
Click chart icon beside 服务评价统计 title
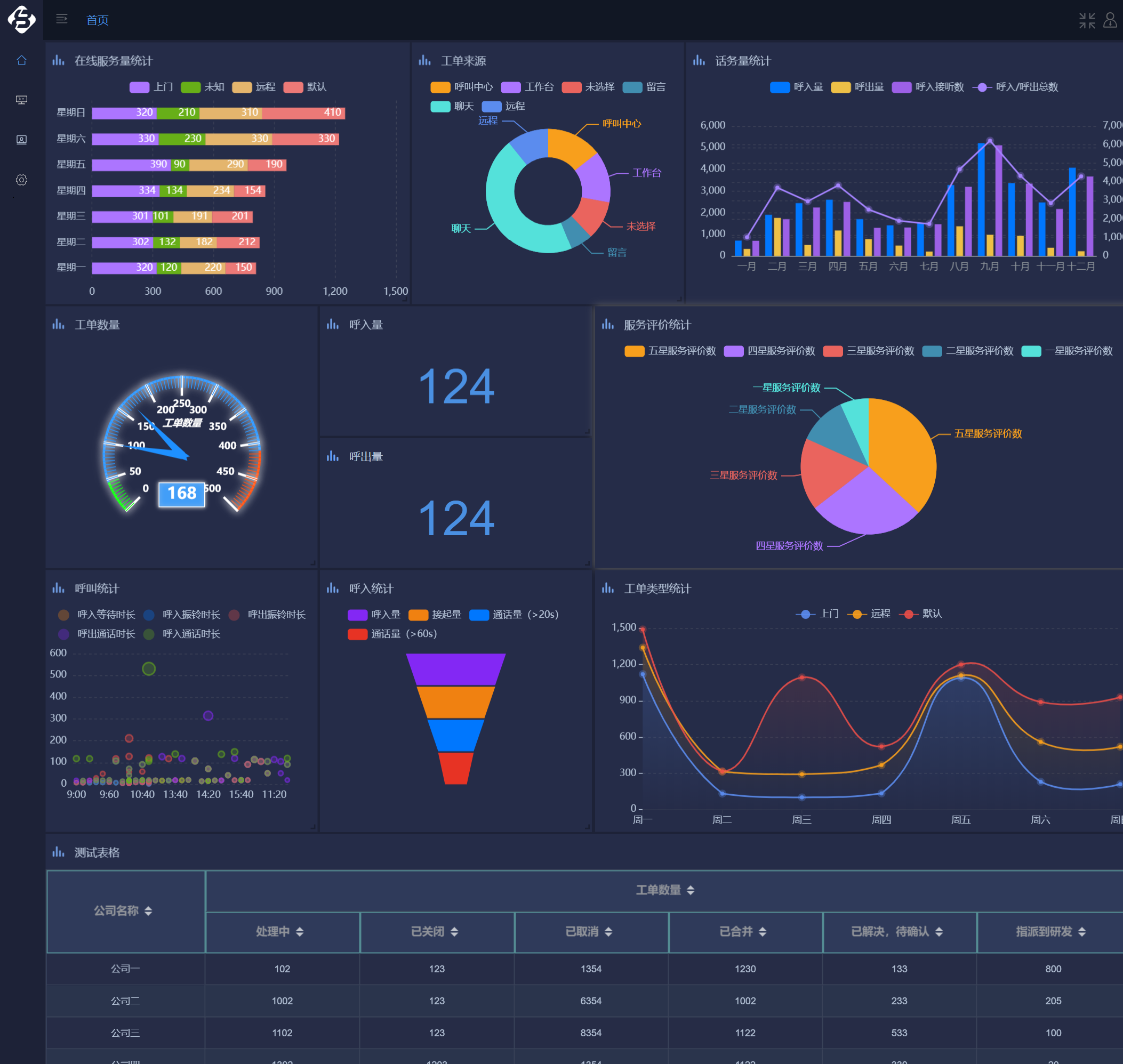click(x=608, y=325)
